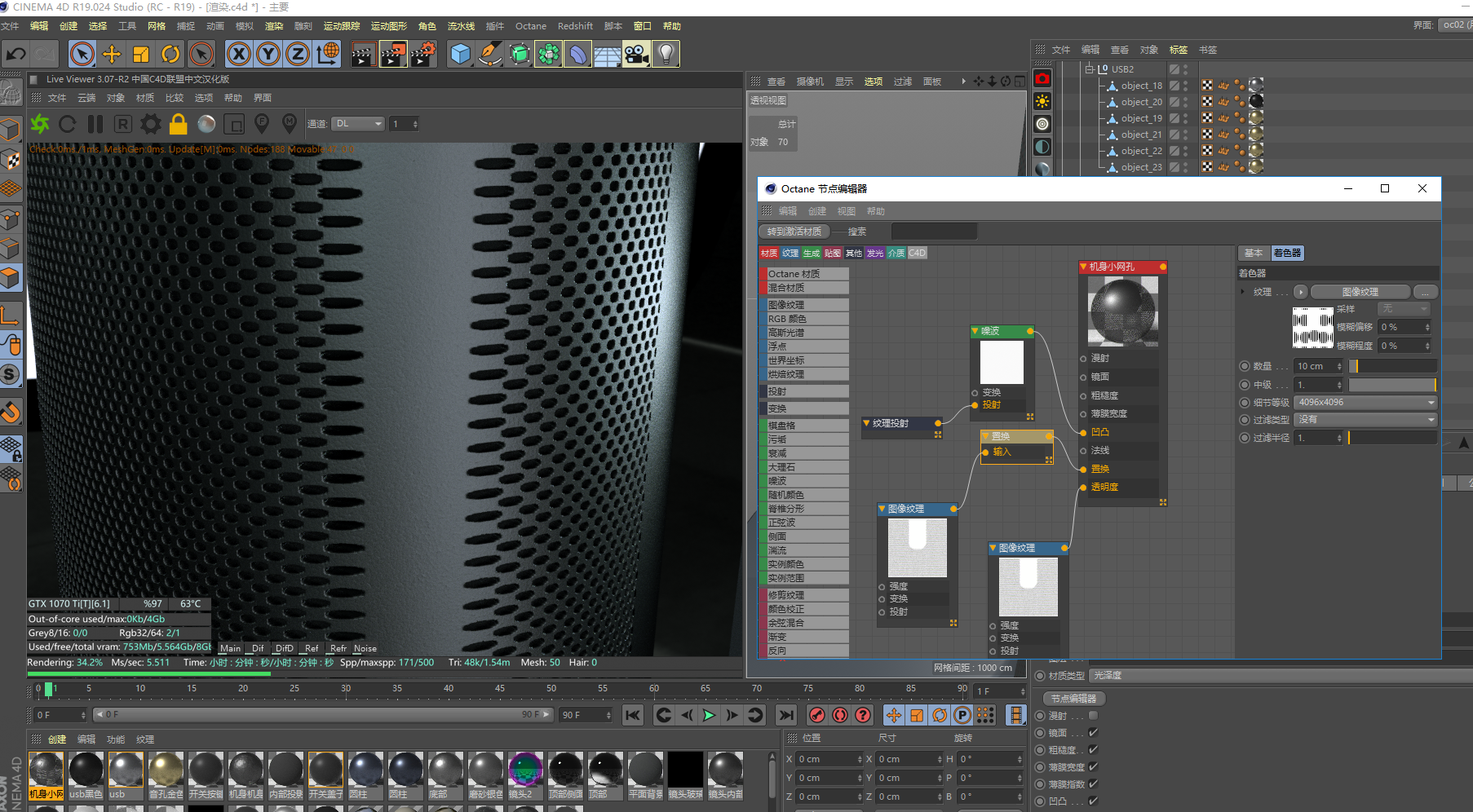Click the 数量 amount slider
Viewport: 1473px width, 812px height.
coord(1392,366)
